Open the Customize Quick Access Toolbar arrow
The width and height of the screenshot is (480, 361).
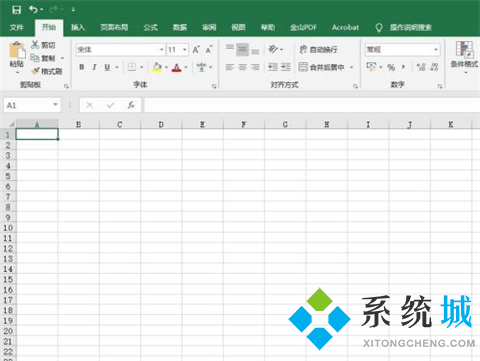pos(73,10)
